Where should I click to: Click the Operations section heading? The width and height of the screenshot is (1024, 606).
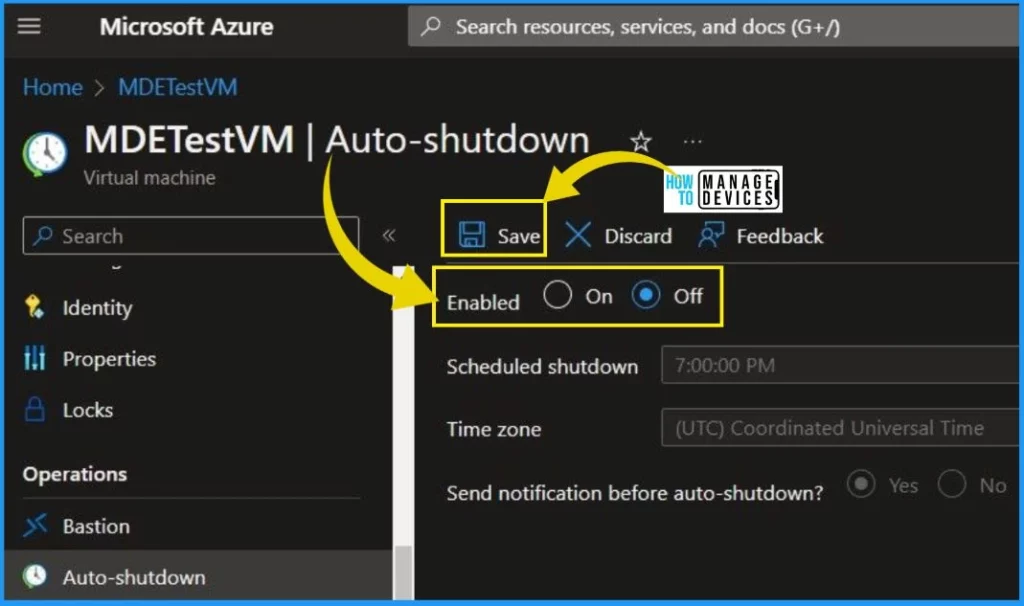point(75,474)
